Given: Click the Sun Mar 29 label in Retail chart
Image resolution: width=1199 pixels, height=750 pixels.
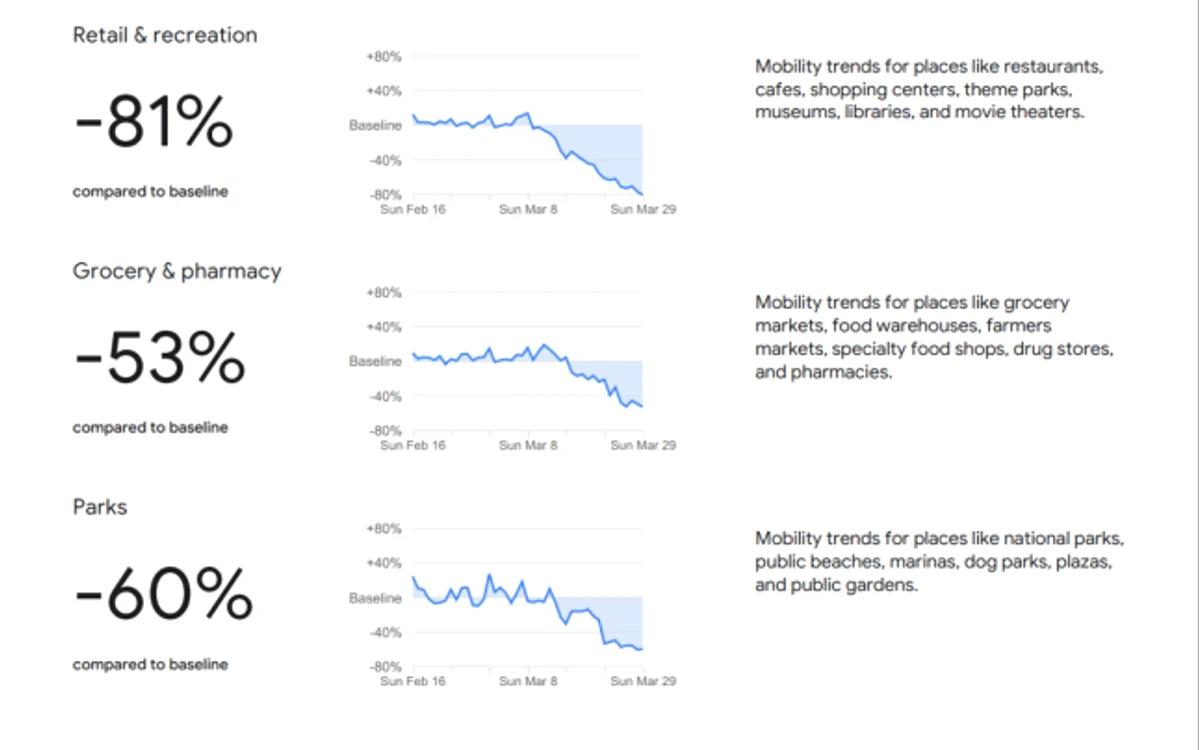Looking at the screenshot, I should click(643, 209).
